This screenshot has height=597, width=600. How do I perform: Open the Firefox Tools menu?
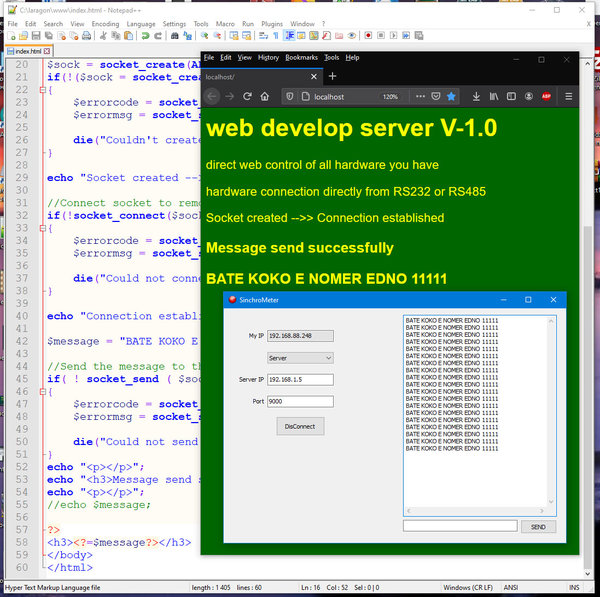(331, 57)
